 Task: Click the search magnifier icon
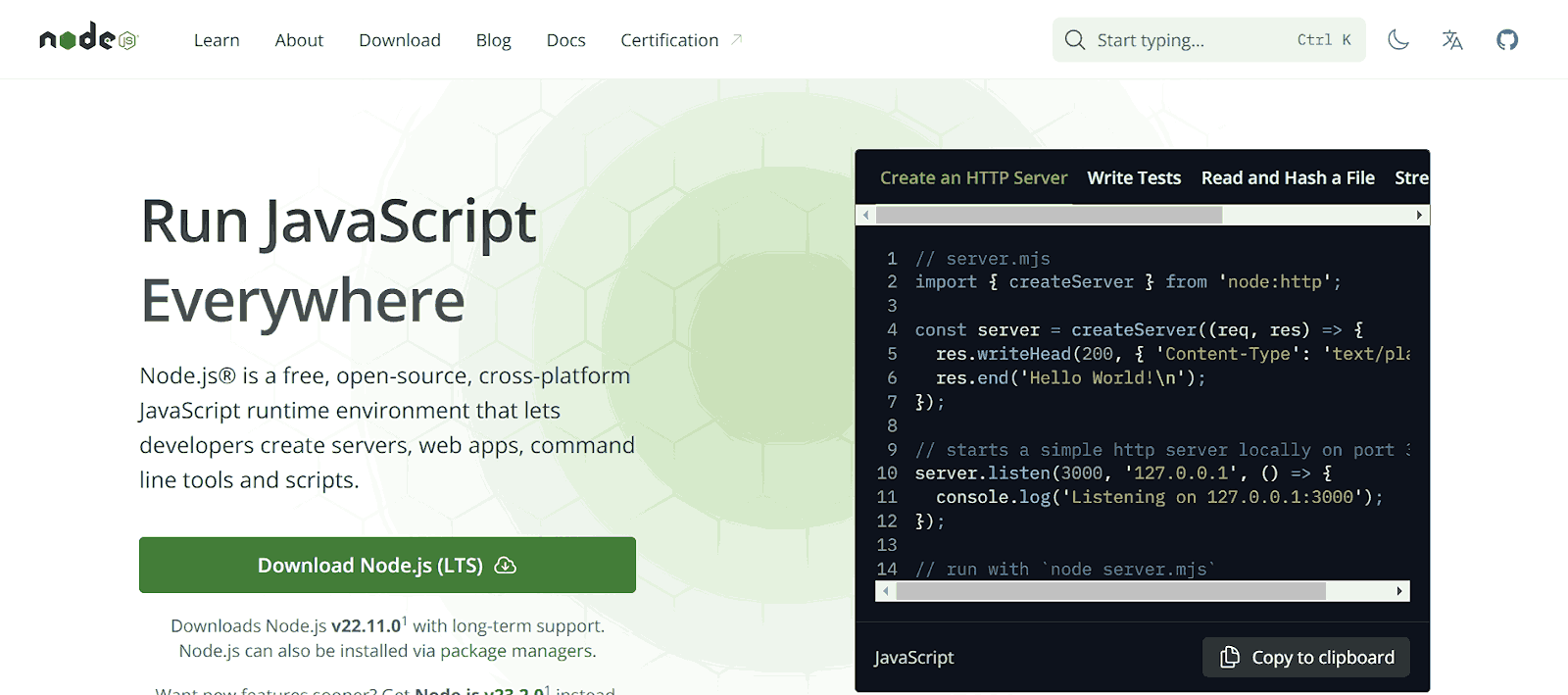(x=1075, y=40)
